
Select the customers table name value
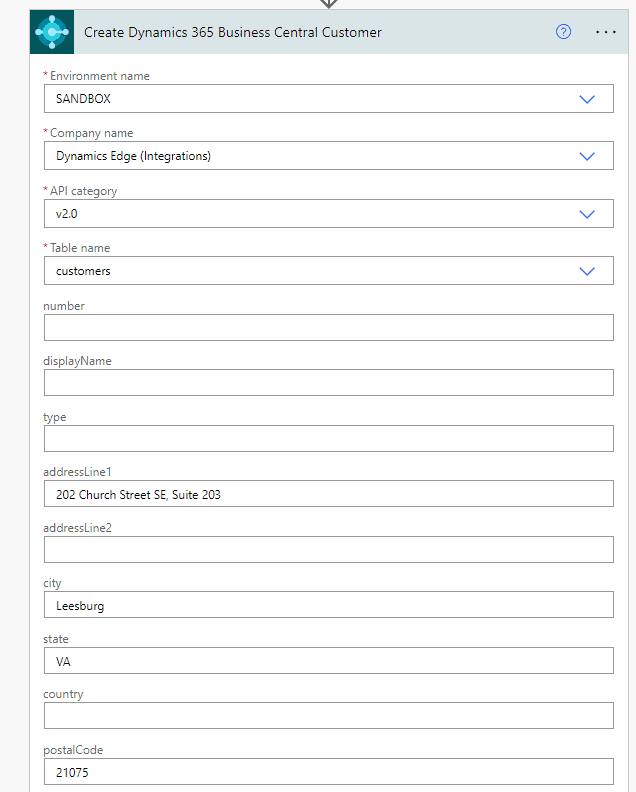(x=83, y=271)
